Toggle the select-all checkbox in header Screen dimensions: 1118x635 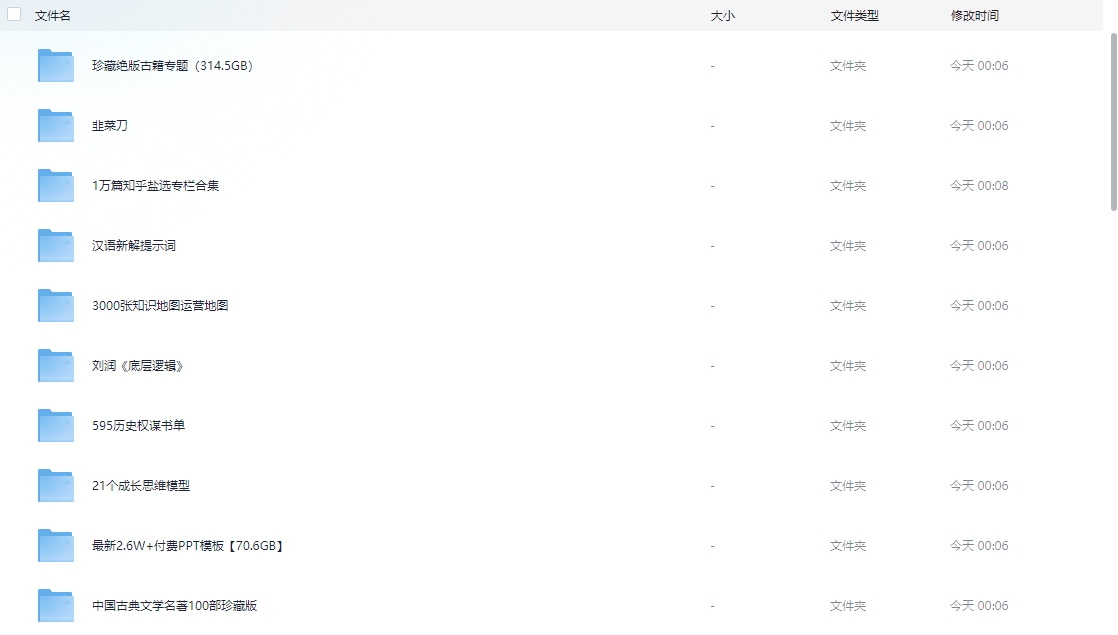[x=14, y=15]
